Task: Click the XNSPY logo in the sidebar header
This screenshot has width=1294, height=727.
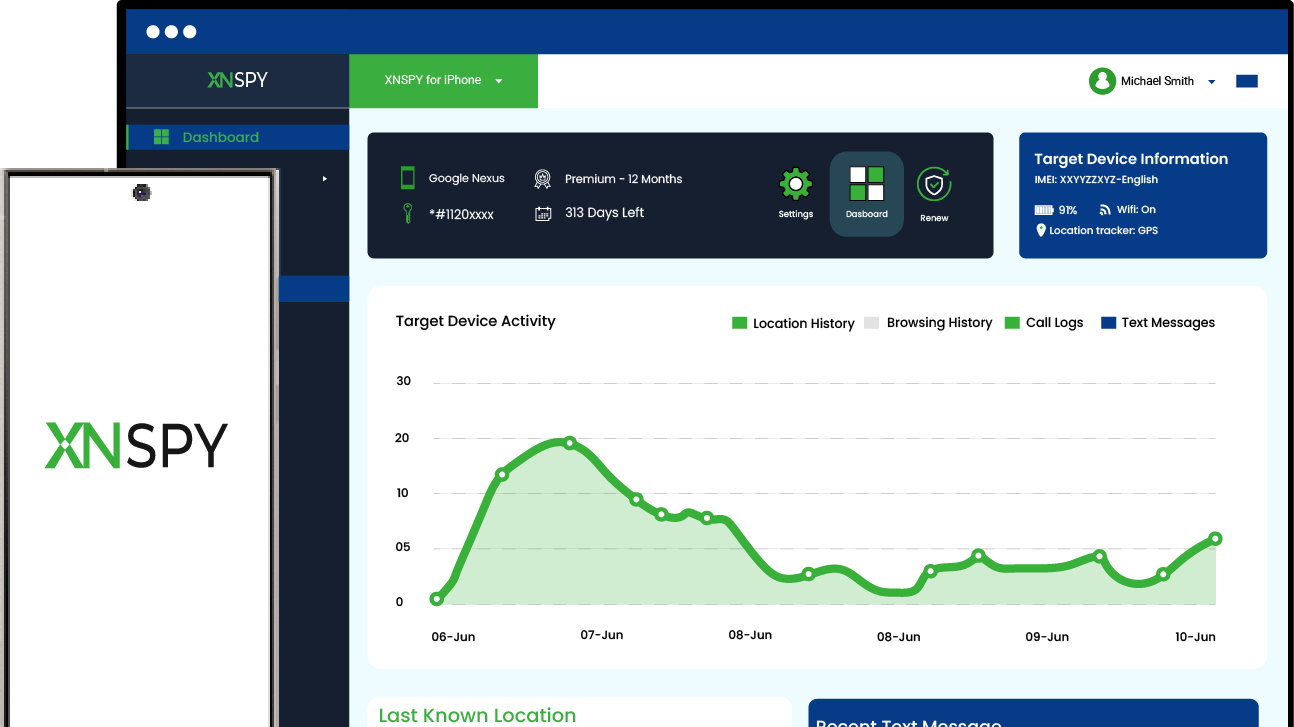Action: tap(238, 80)
